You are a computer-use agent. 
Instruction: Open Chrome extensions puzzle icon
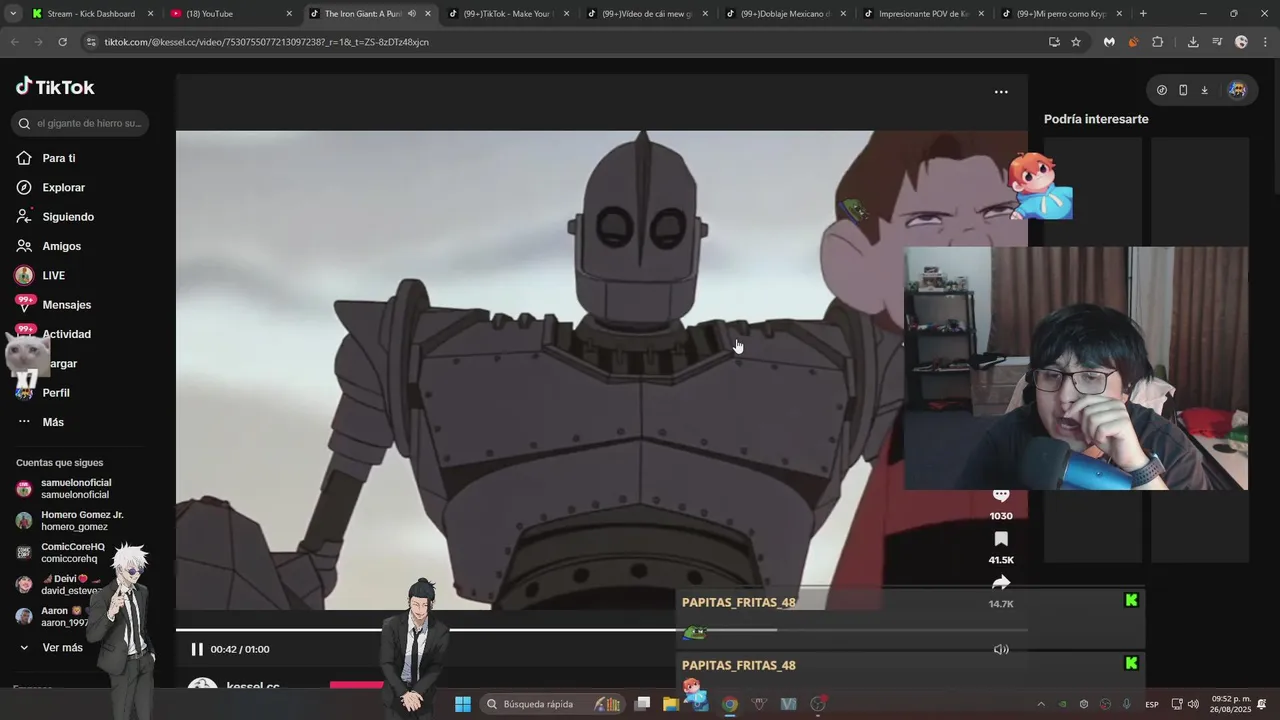point(1157,42)
